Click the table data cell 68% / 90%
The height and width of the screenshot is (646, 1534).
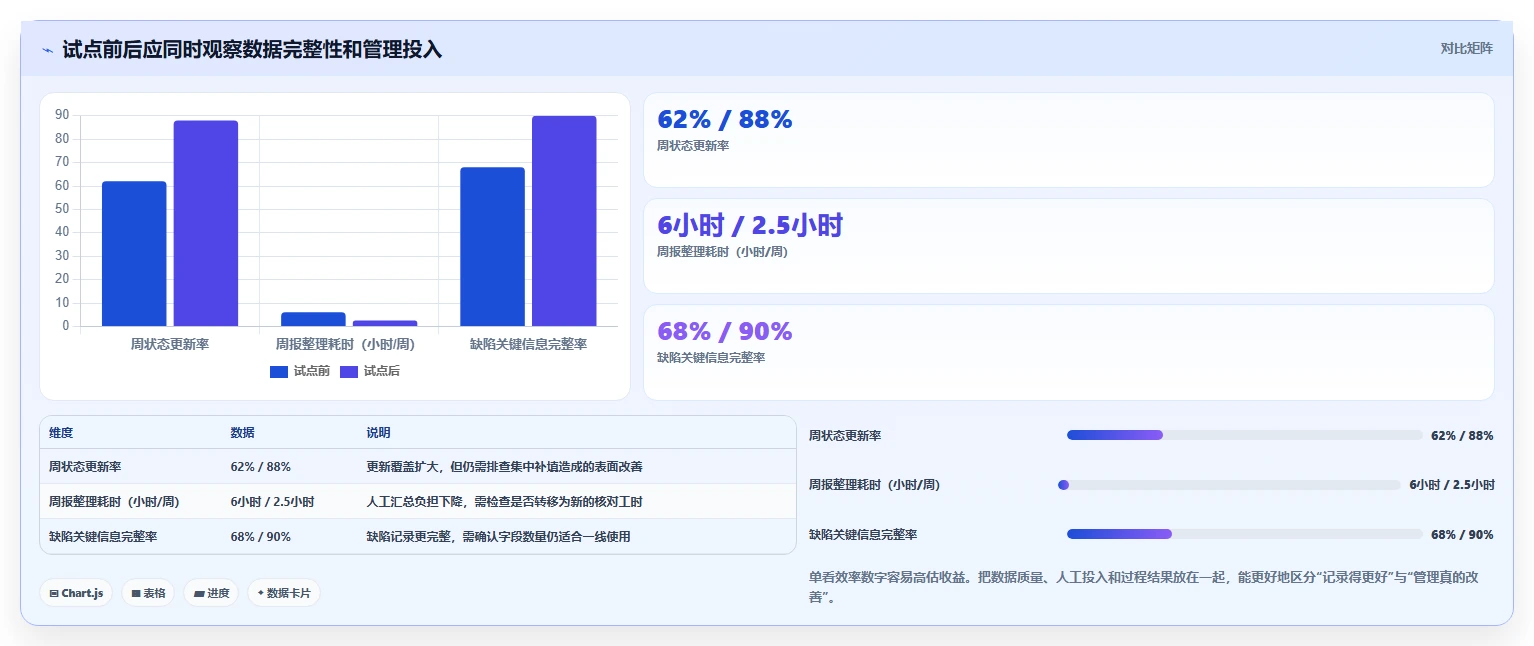(261, 537)
